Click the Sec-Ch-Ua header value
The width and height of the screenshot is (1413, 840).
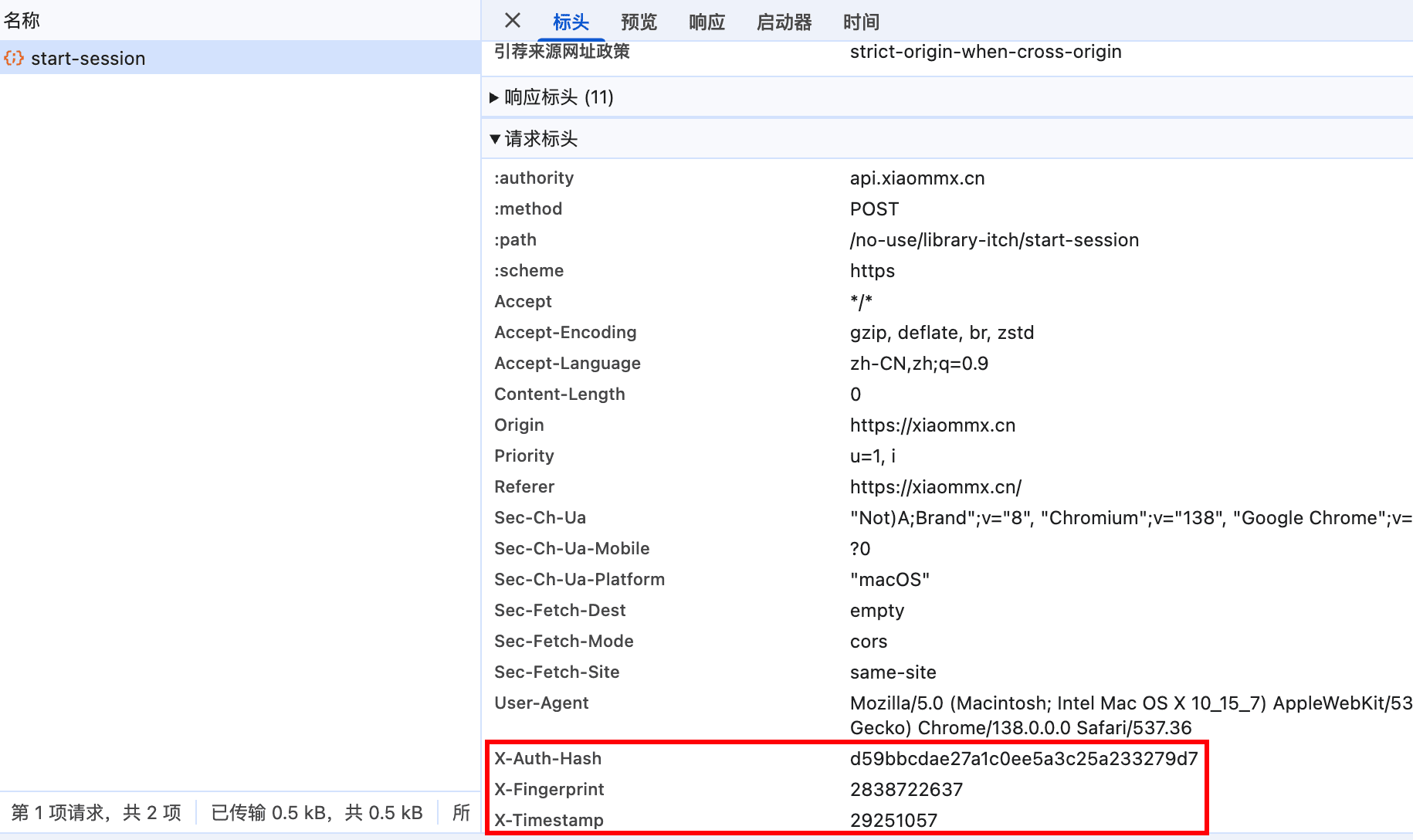click(1131, 518)
